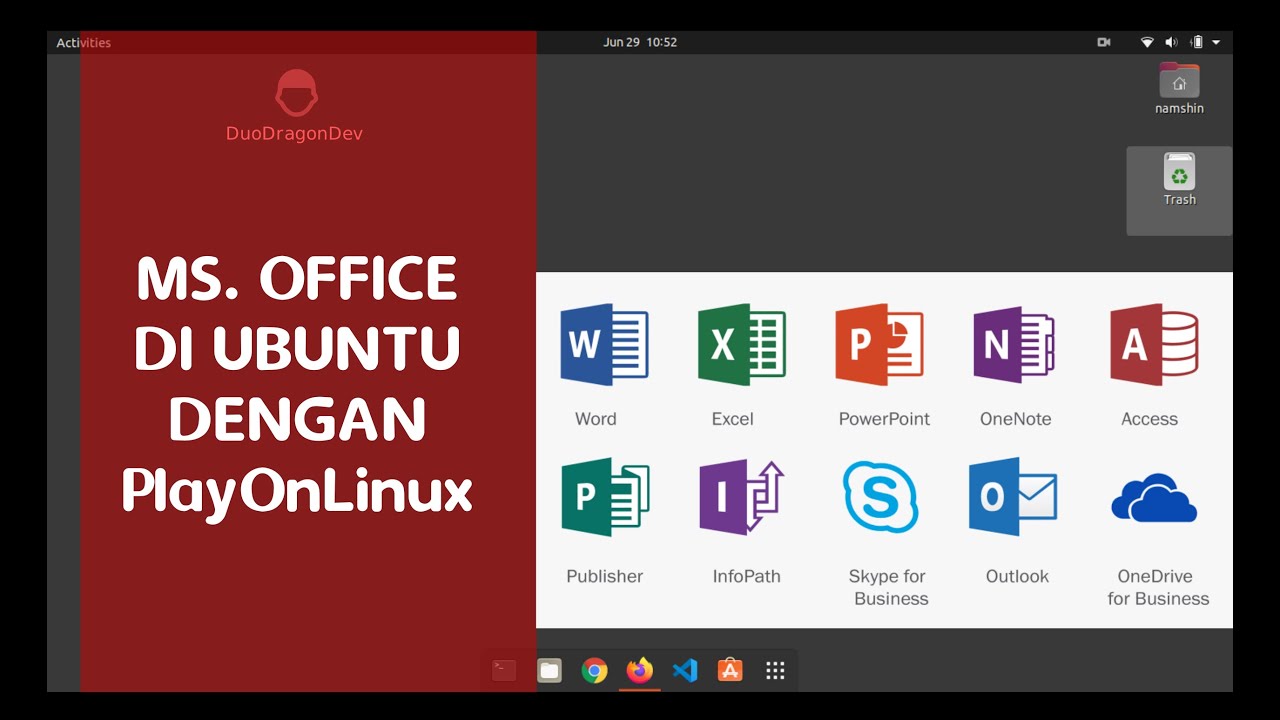The image size is (1280, 720).
Task: Click the "OneDrive for Business" label
Action: click(1158, 587)
